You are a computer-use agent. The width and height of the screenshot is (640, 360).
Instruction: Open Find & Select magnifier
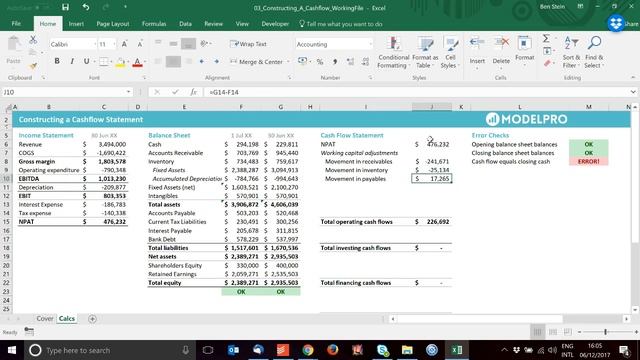coord(594,52)
